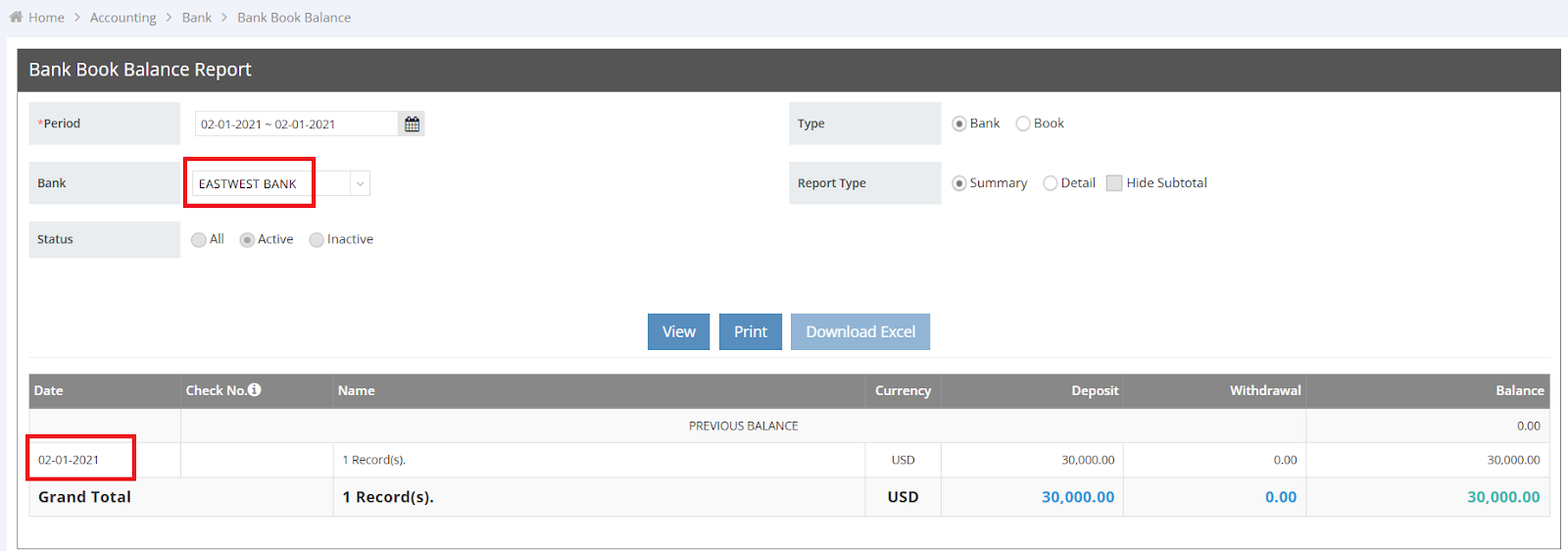Set Status to All
The width and height of the screenshot is (1568, 551).
(x=199, y=239)
